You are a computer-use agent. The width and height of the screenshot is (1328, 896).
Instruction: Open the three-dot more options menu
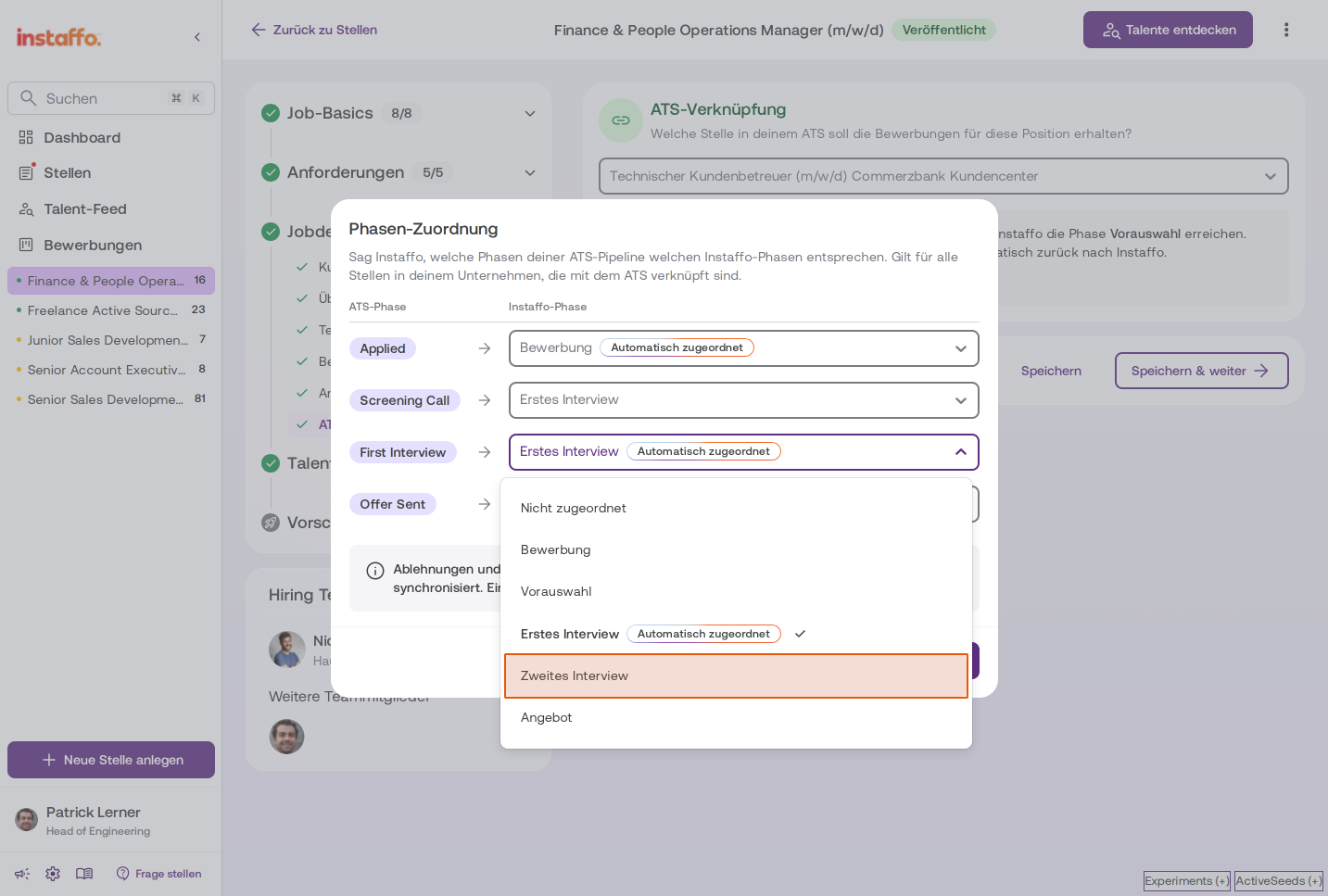click(1286, 30)
